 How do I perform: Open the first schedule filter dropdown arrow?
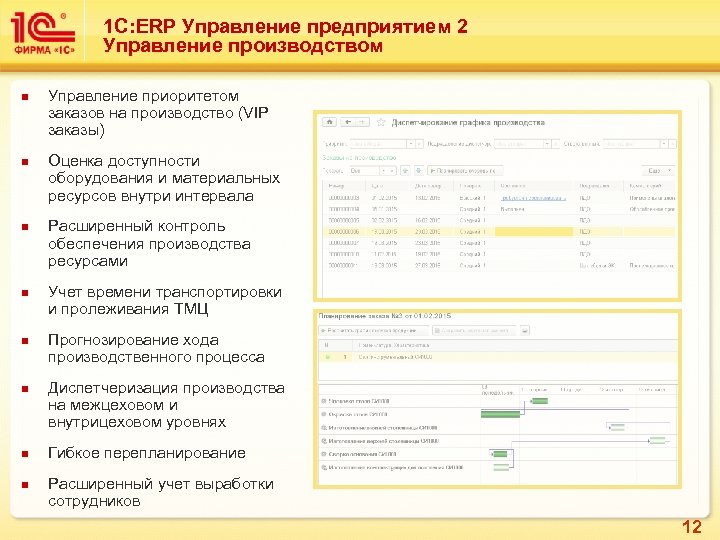411,144
